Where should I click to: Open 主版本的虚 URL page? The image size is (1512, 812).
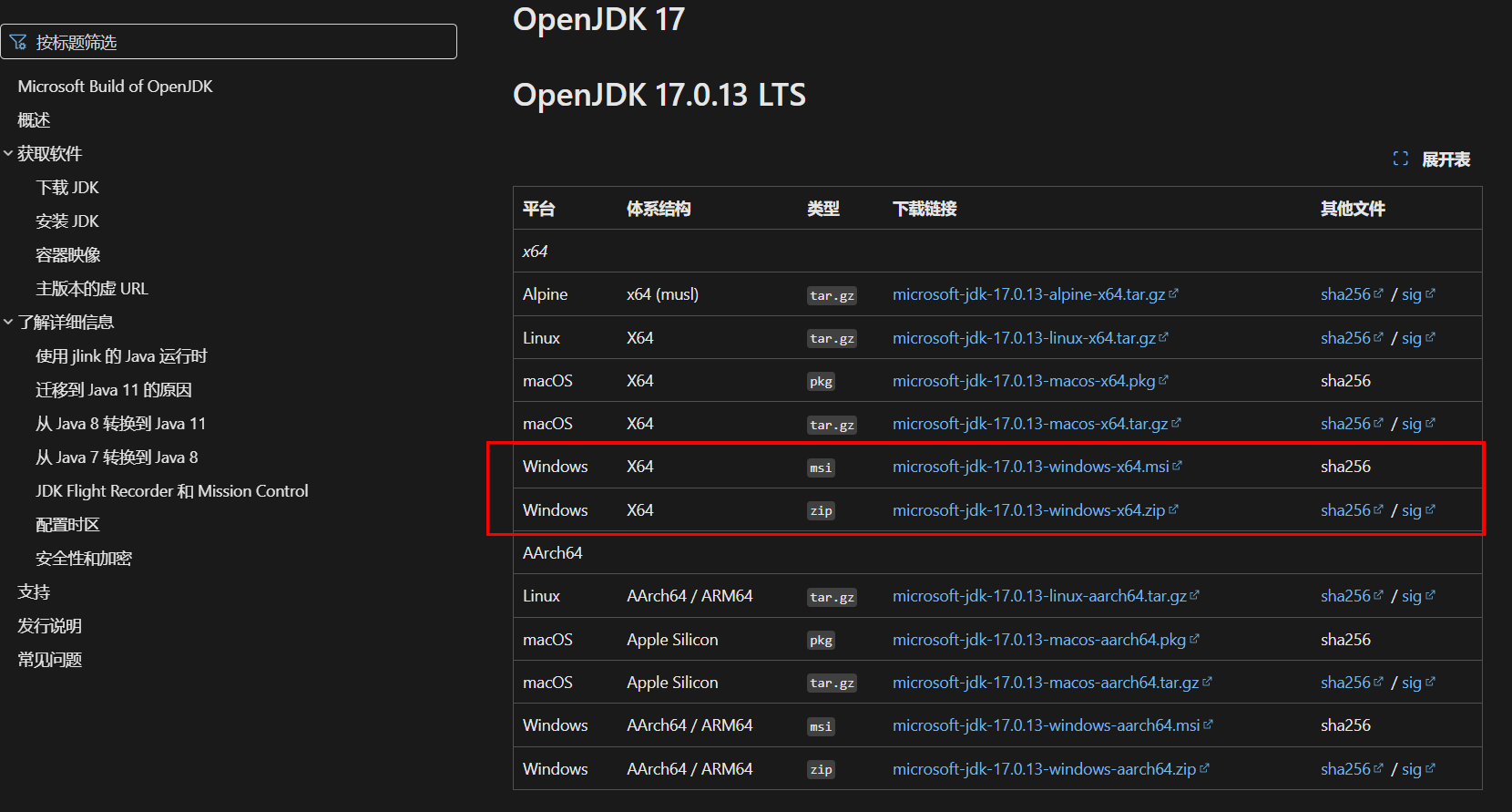92,288
